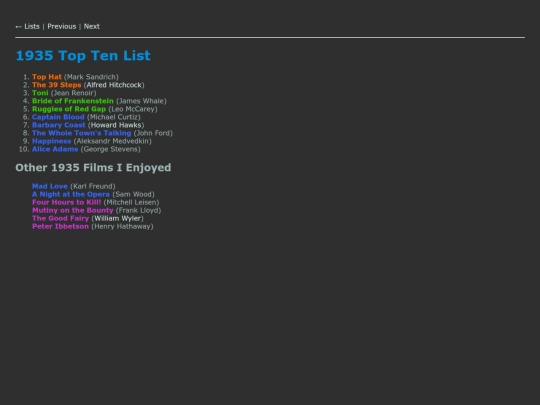Screen dimensions: 540x405
Task: Click the 1935 Top Ten List heading
Action: click(x=83, y=55)
